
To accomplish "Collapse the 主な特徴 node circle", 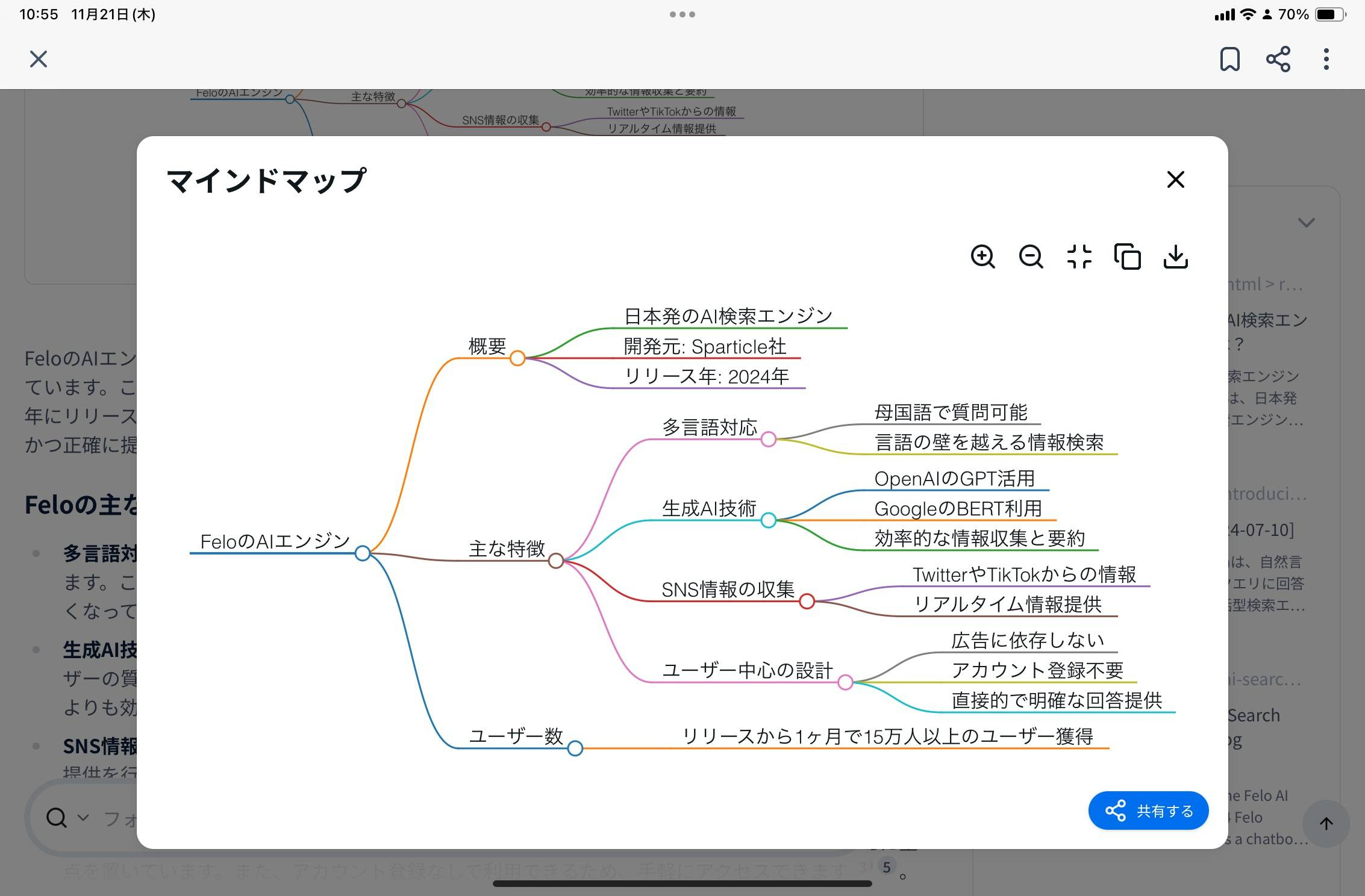I will pyautogui.click(x=555, y=561).
